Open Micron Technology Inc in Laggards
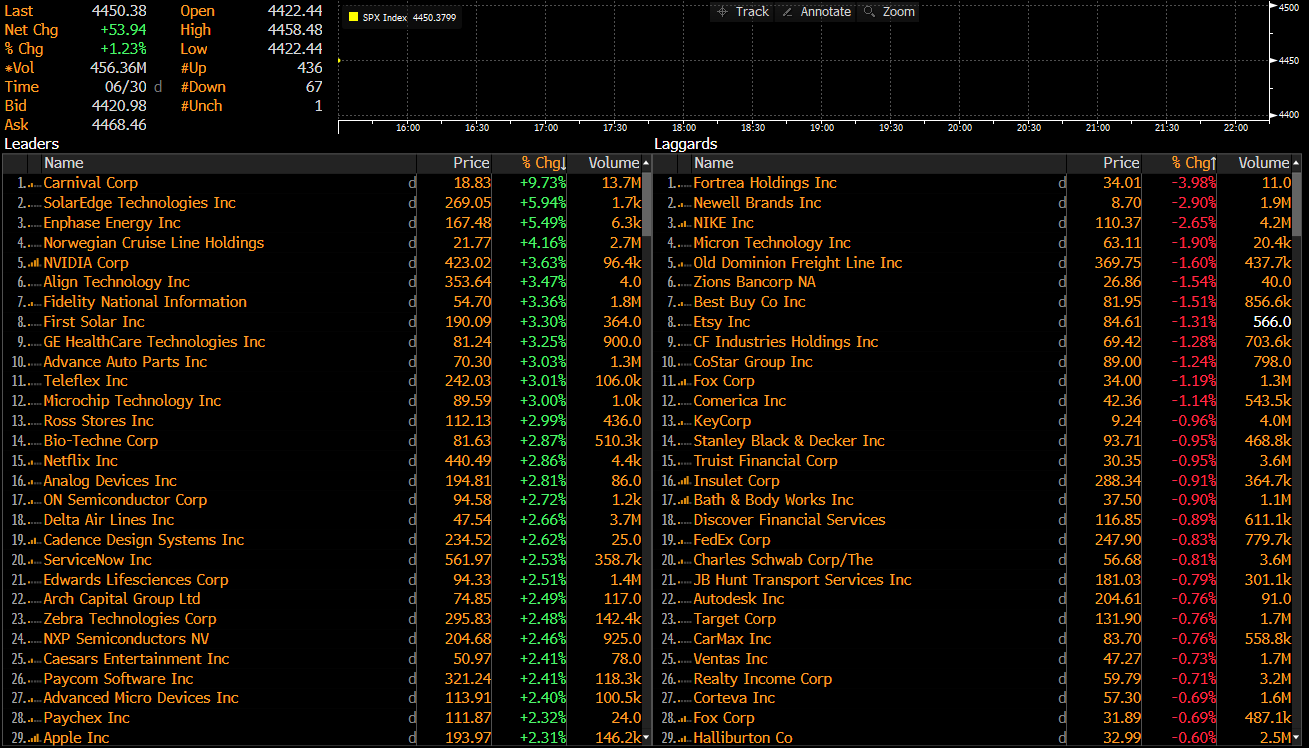 pyautogui.click(x=772, y=243)
